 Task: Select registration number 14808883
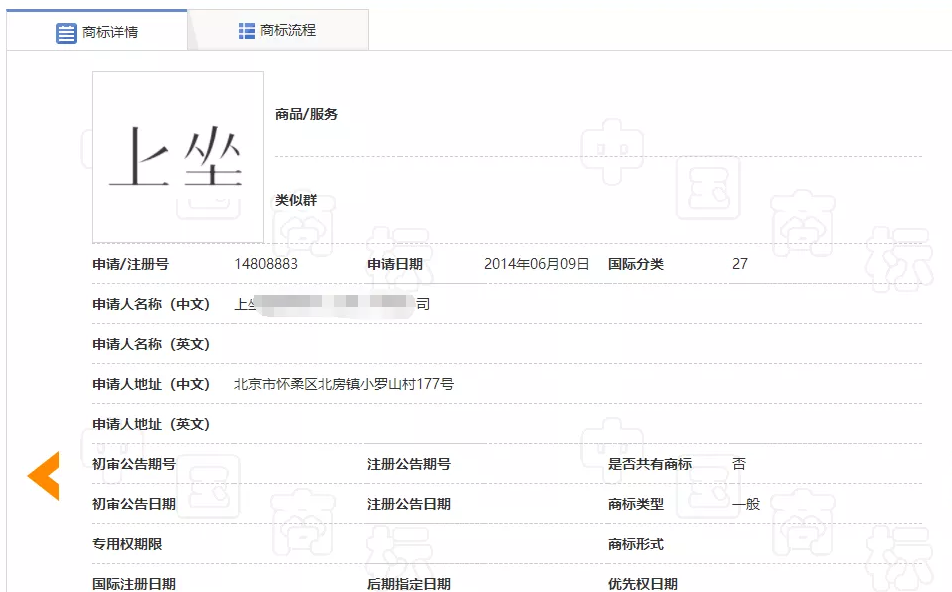click(x=266, y=264)
